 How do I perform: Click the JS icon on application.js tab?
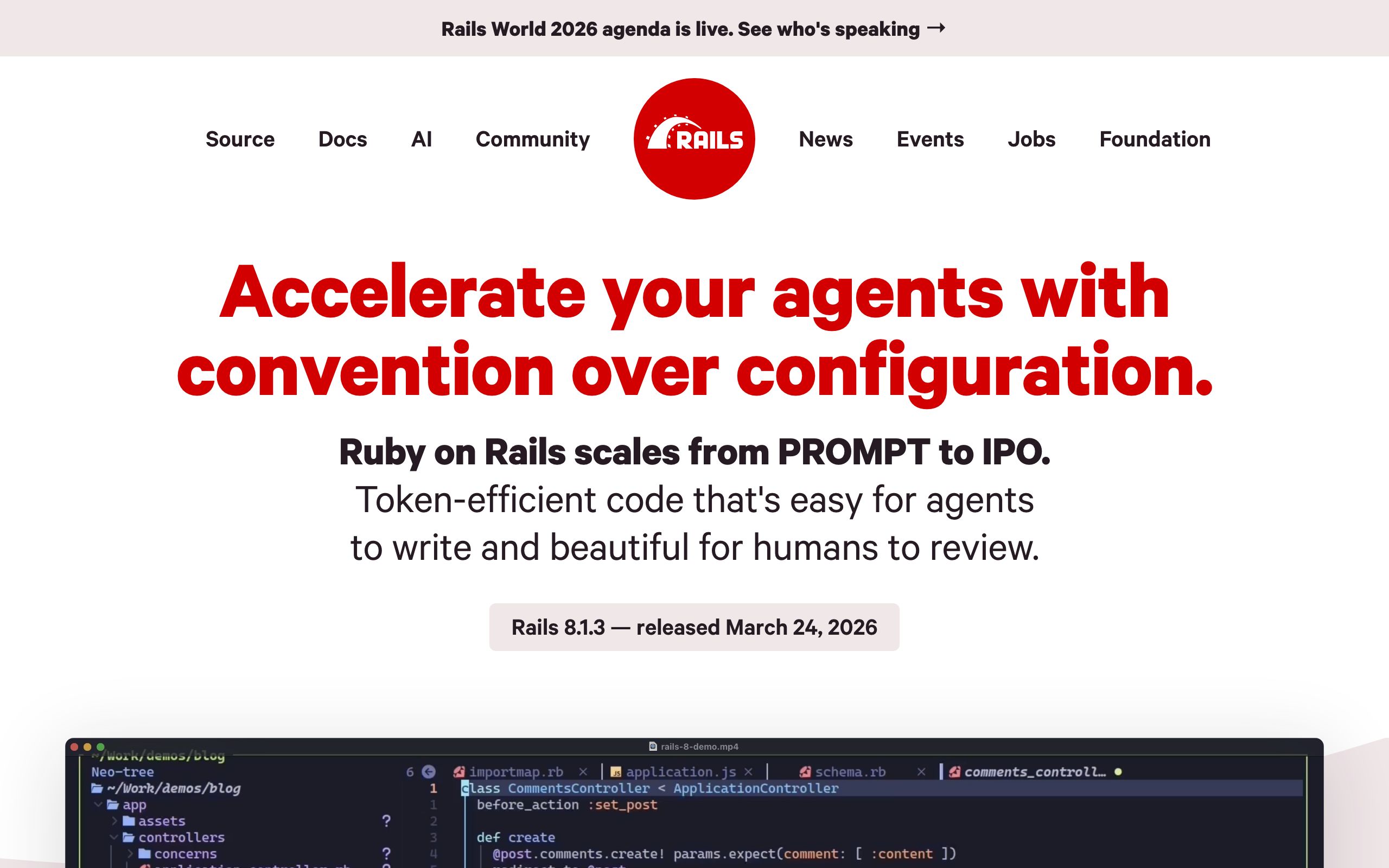tap(616, 772)
